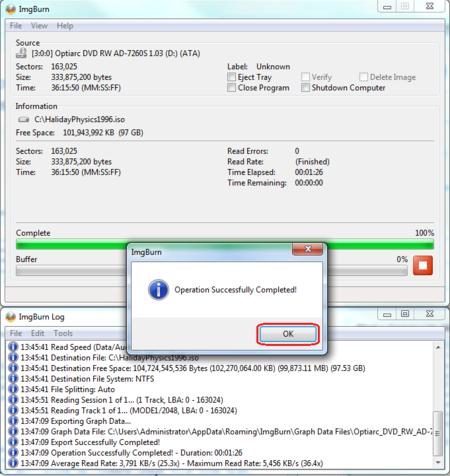This screenshot has height=476, width=450.
Task: Open the View menu in ImgBurn
Action: coord(39,26)
